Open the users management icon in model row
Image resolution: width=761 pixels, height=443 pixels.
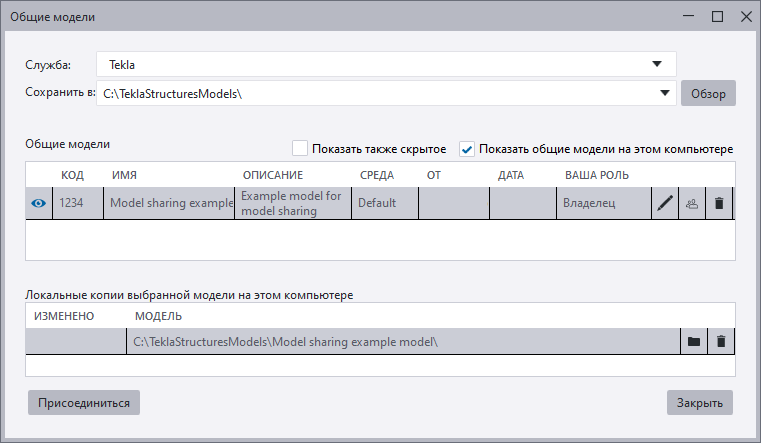tap(692, 203)
